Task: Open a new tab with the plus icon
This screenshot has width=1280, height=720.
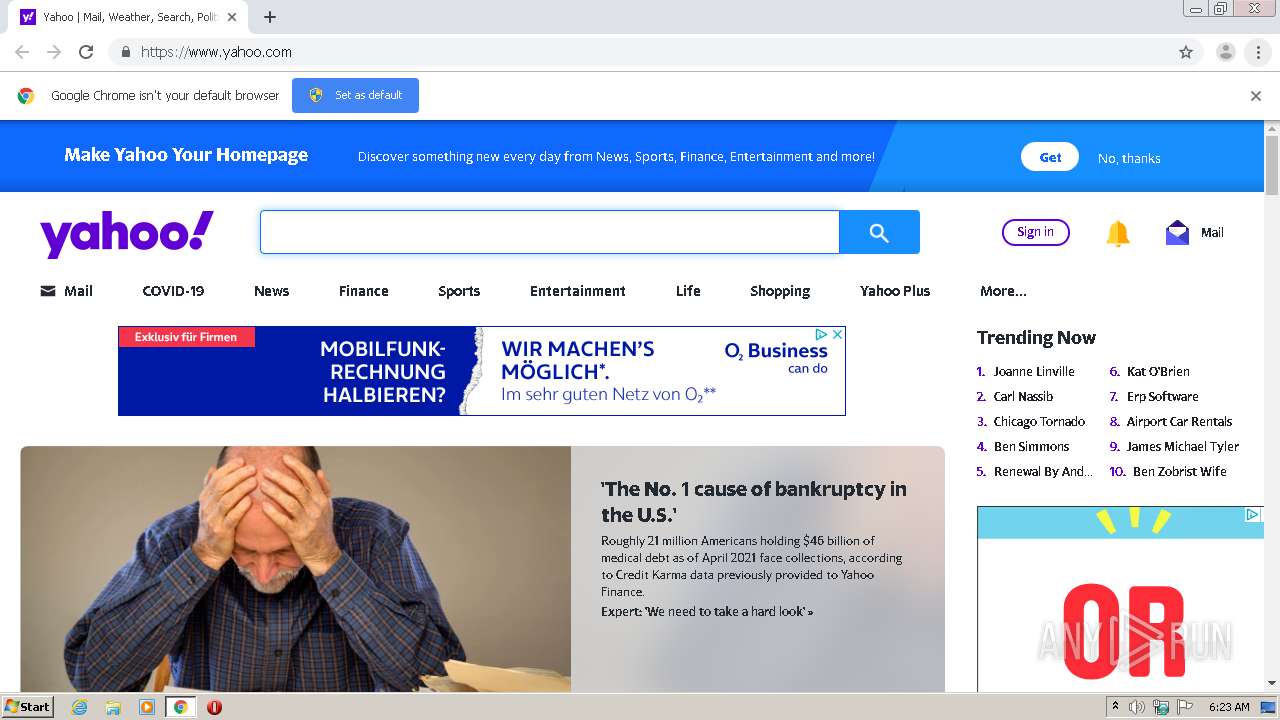Action: point(270,17)
